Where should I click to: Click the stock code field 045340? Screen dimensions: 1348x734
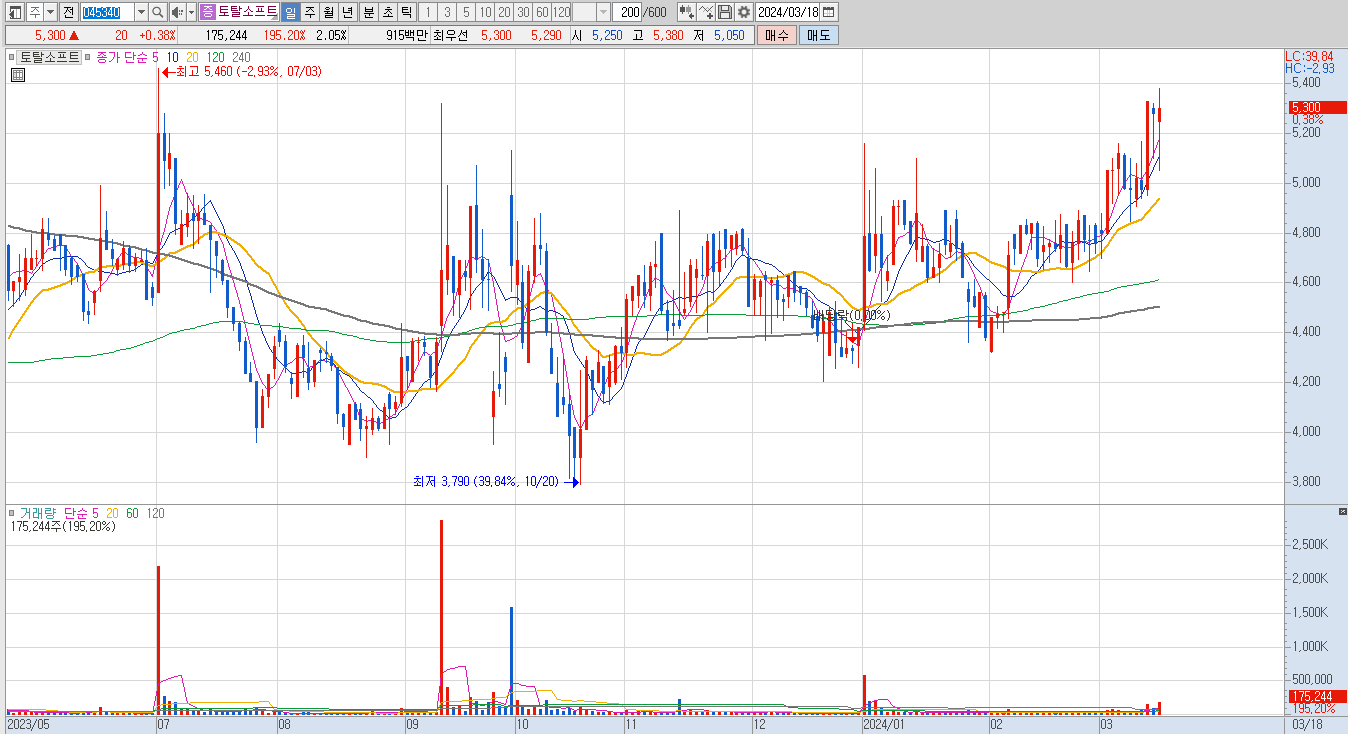point(107,12)
